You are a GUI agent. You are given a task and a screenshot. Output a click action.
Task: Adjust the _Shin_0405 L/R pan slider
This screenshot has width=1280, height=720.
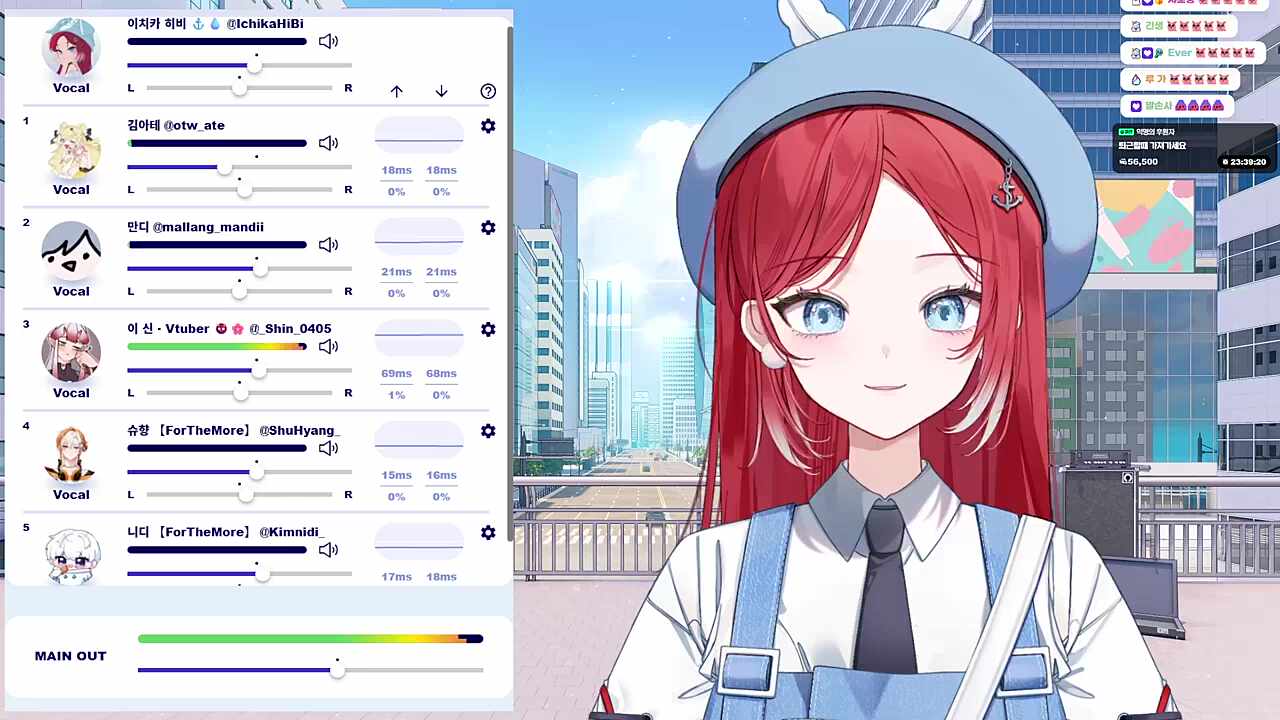239,393
